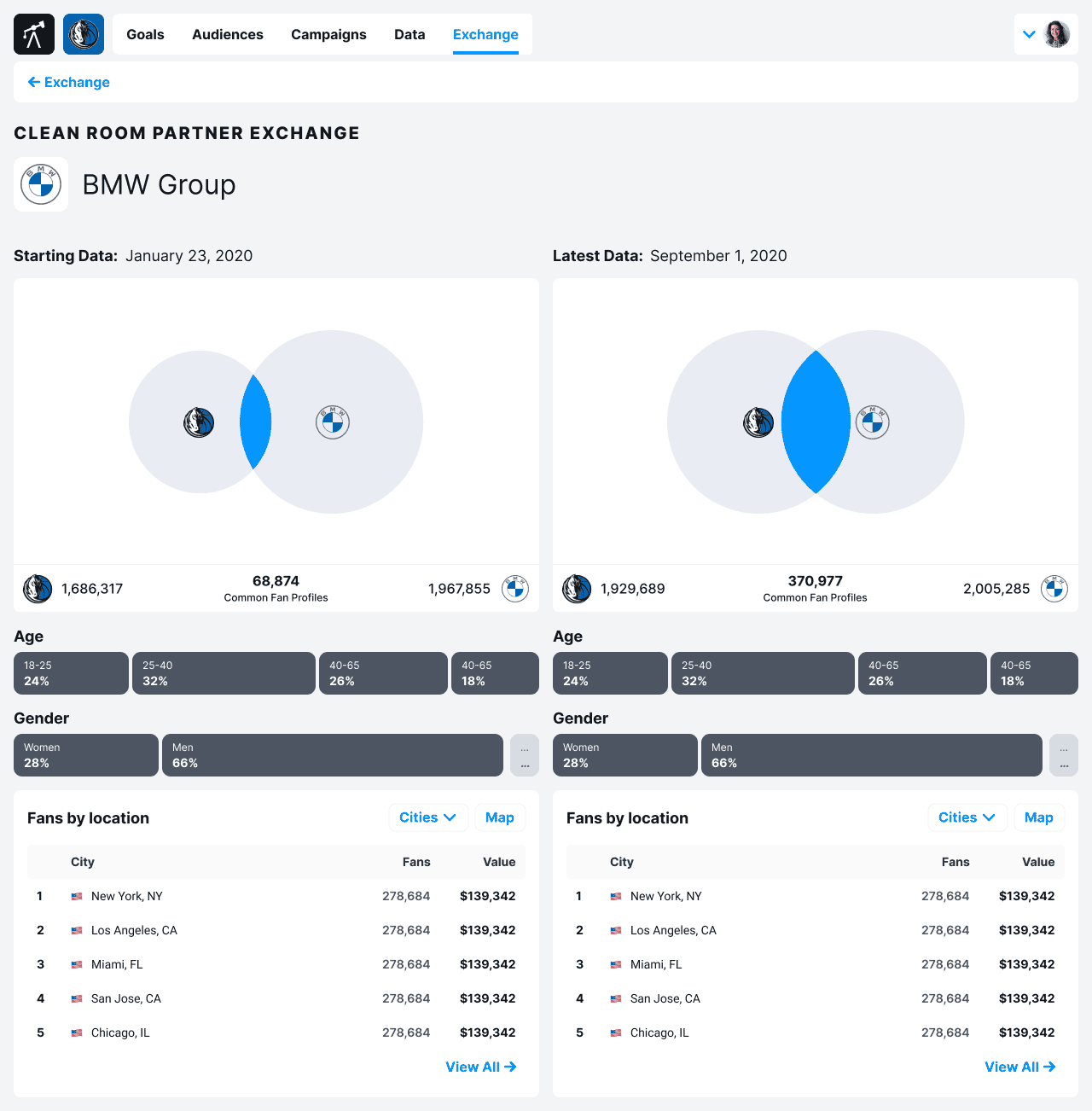Click the telescope app logo icon
The width and height of the screenshot is (1092, 1111).
click(x=34, y=34)
